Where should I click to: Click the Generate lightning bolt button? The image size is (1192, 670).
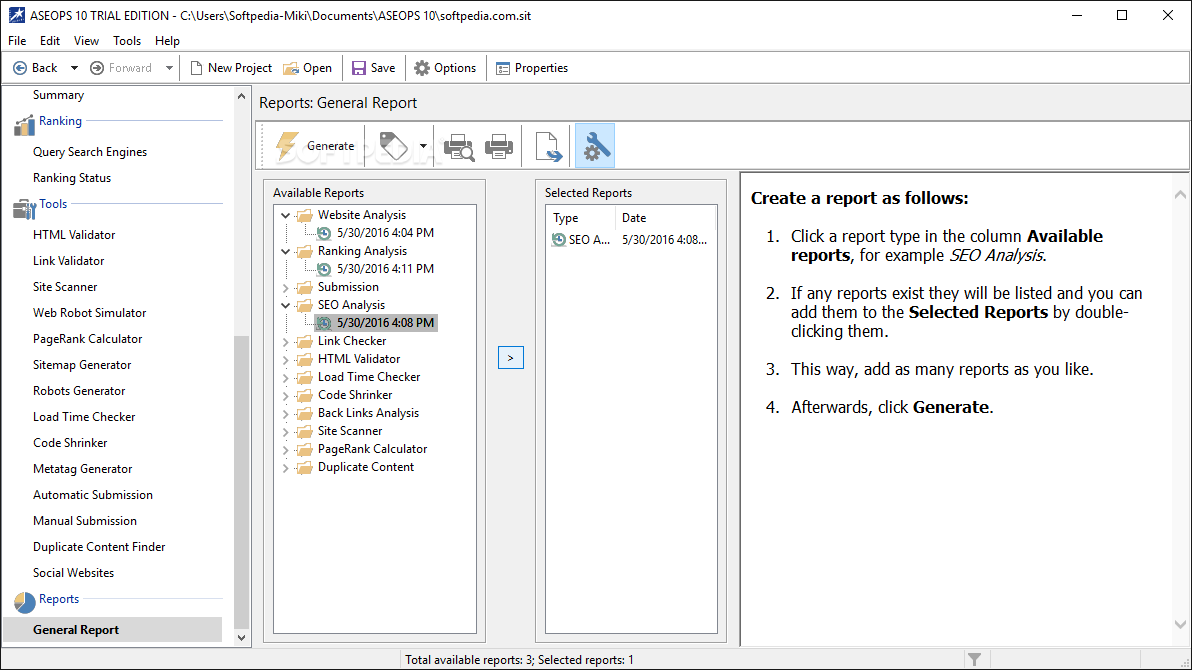point(315,146)
